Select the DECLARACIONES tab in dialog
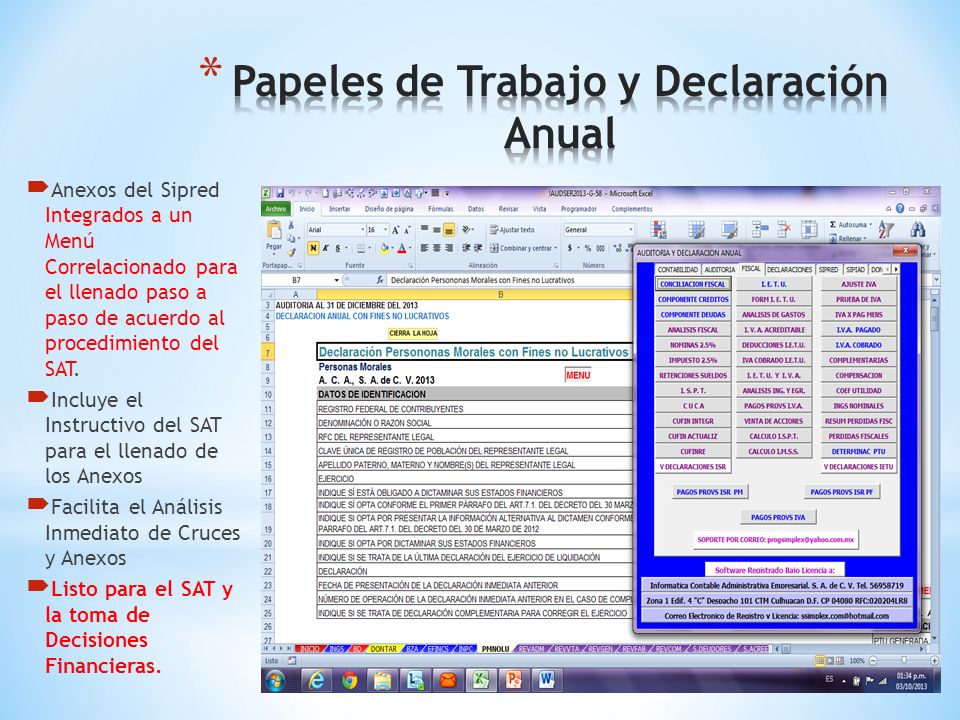Viewport: 960px width, 720px height. [x=789, y=269]
